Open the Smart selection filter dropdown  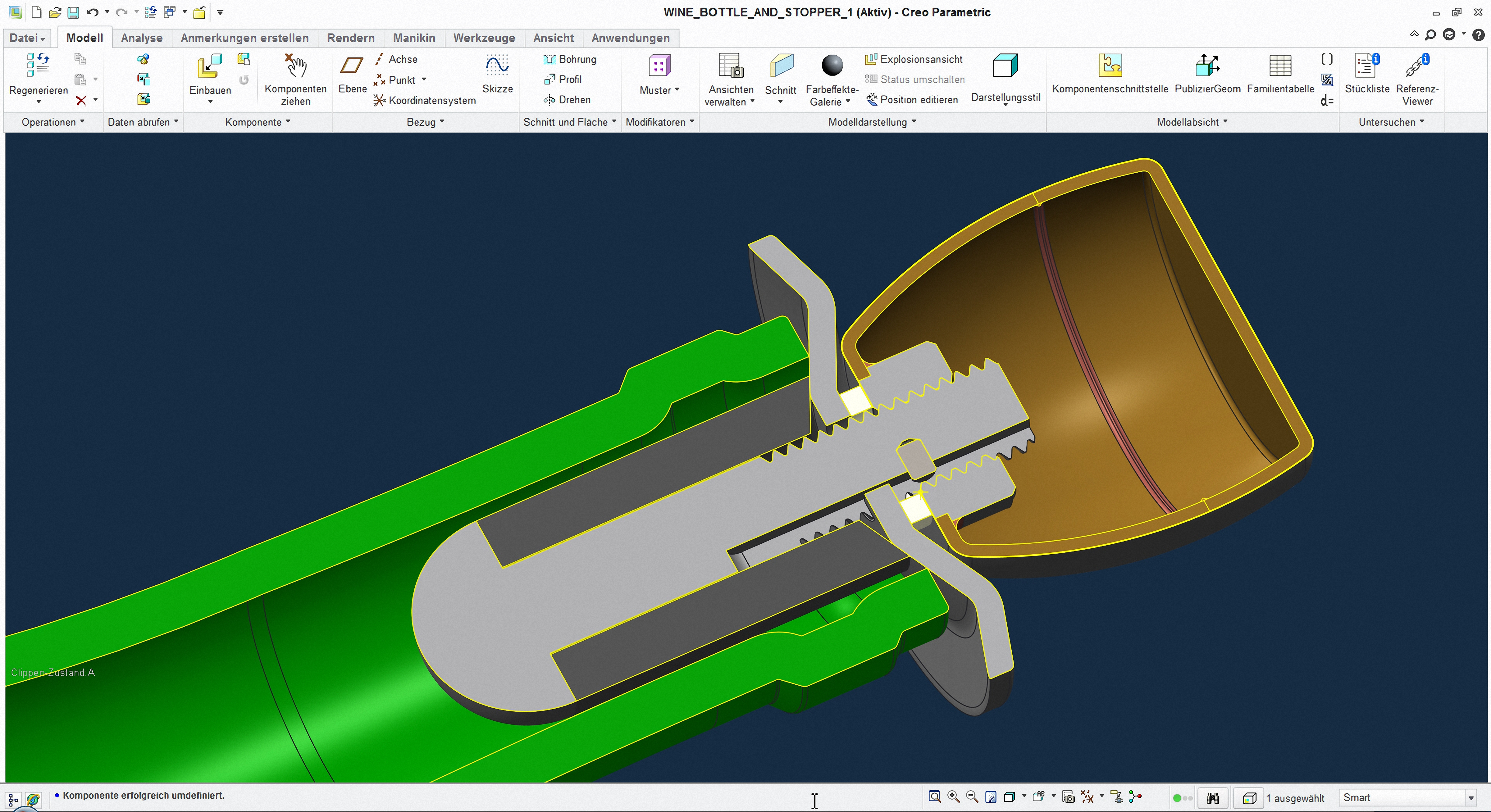[x=1470, y=797]
